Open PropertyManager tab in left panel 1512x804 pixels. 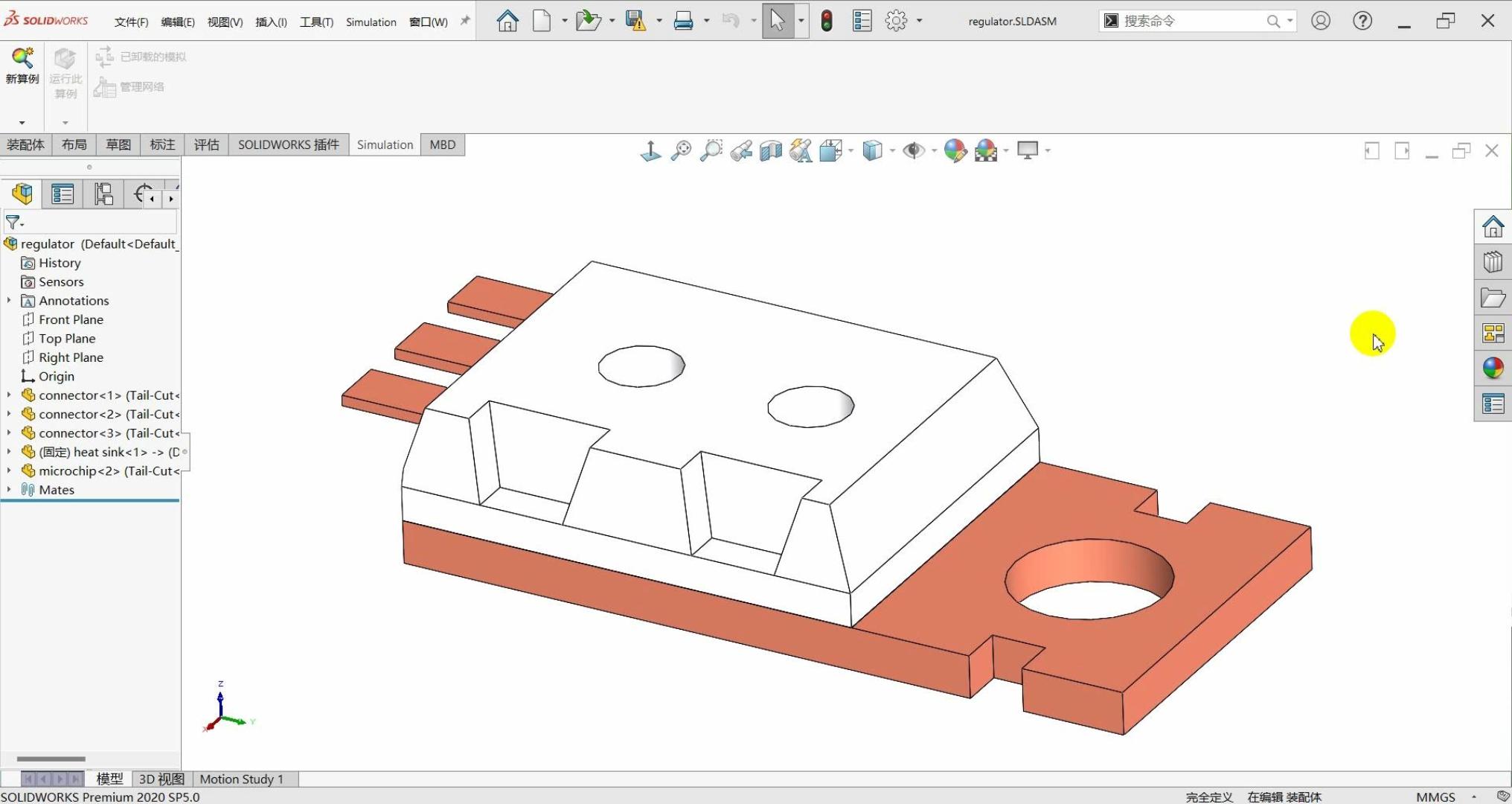coord(63,194)
